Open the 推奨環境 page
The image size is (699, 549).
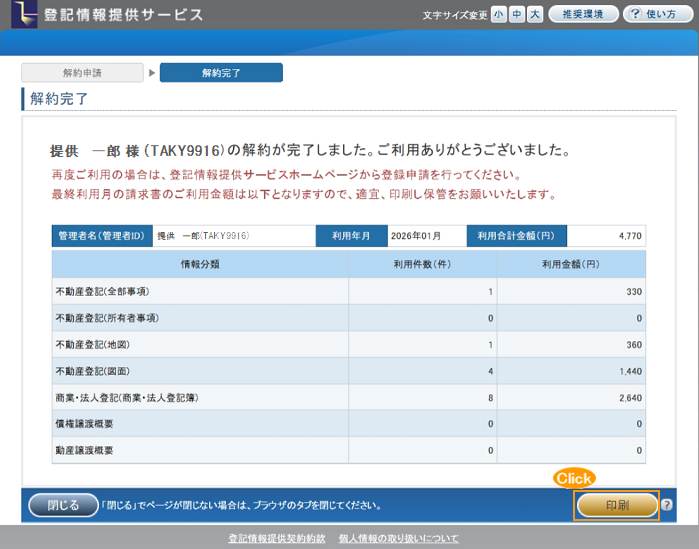pyautogui.click(x=583, y=14)
